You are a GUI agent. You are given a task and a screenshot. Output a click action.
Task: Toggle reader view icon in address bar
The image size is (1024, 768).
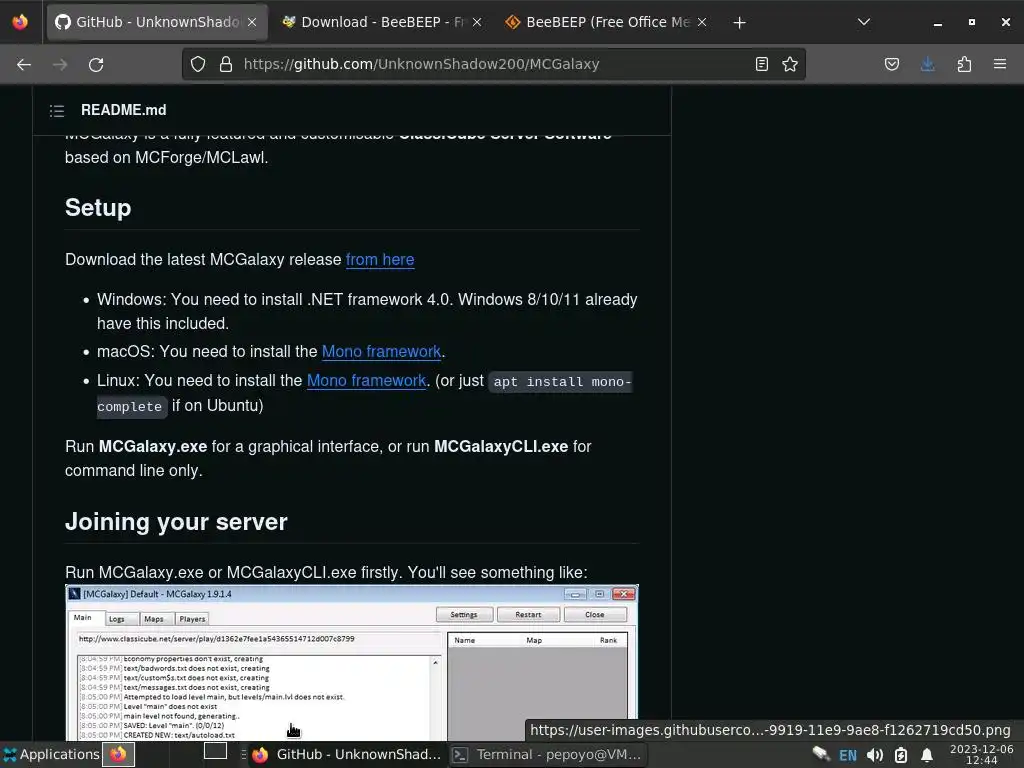[x=761, y=64]
